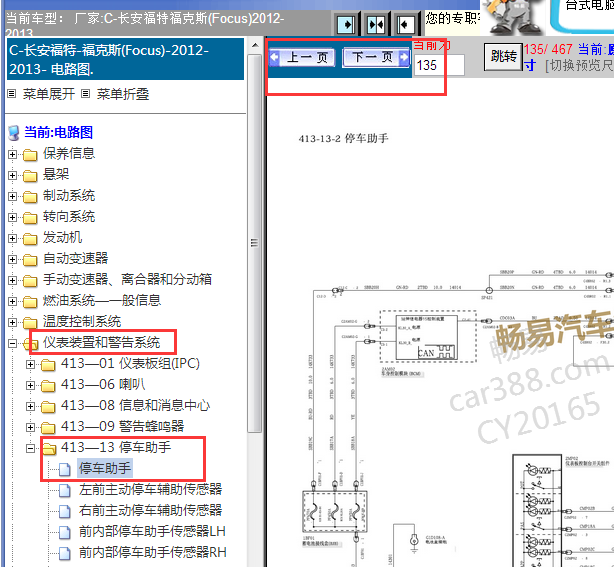Open 右前主动停车辅助传感器 document
The width and height of the screenshot is (614, 567).
(x=150, y=510)
